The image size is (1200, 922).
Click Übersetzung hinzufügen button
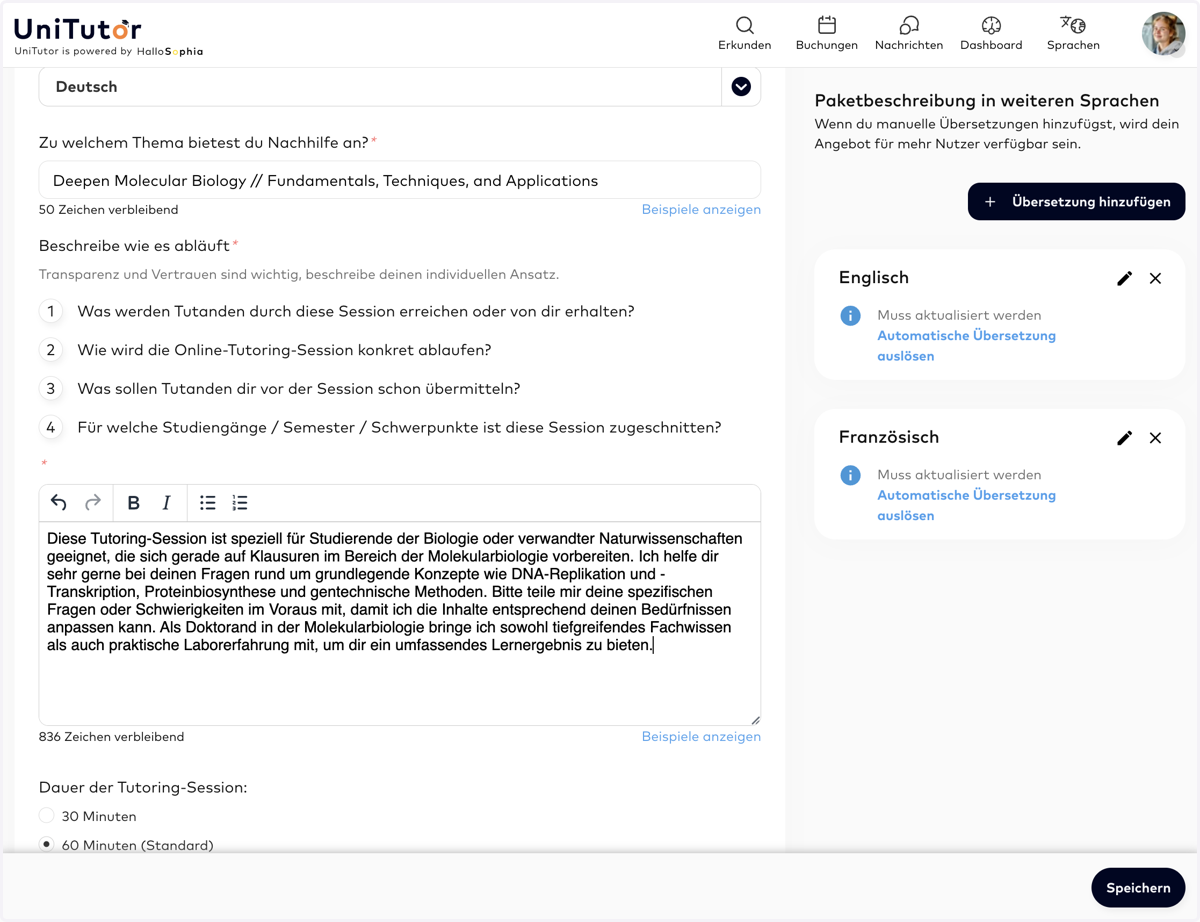pos(1076,202)
